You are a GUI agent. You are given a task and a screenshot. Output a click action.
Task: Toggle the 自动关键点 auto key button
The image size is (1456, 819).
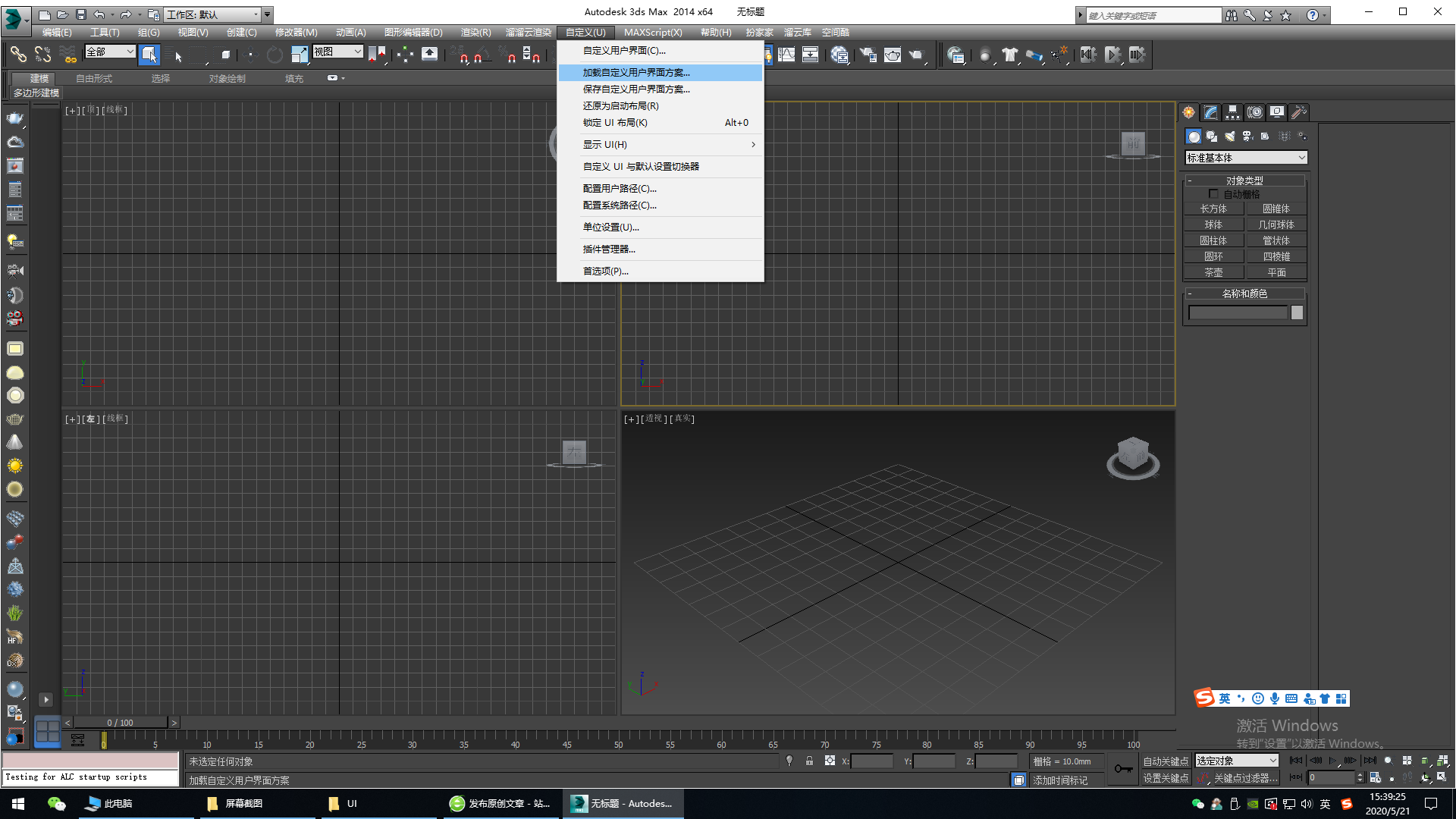pyautogui.click(x=1166, y=761)
